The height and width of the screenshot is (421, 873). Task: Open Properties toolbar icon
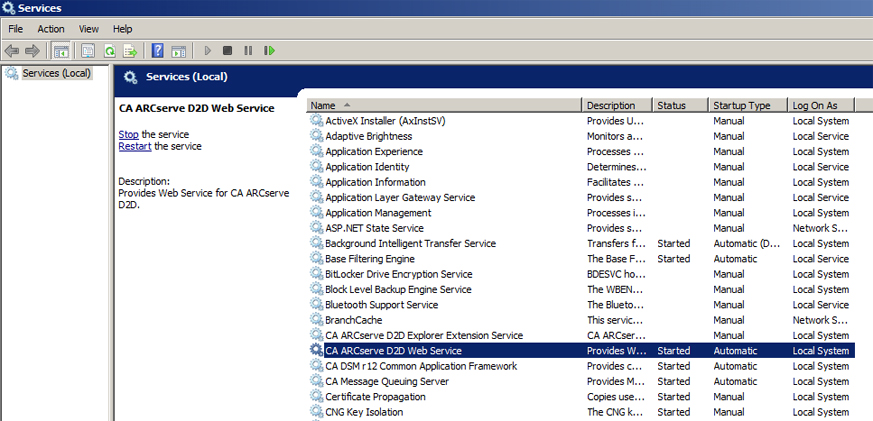pyautogui.click(x=88, y=51)
